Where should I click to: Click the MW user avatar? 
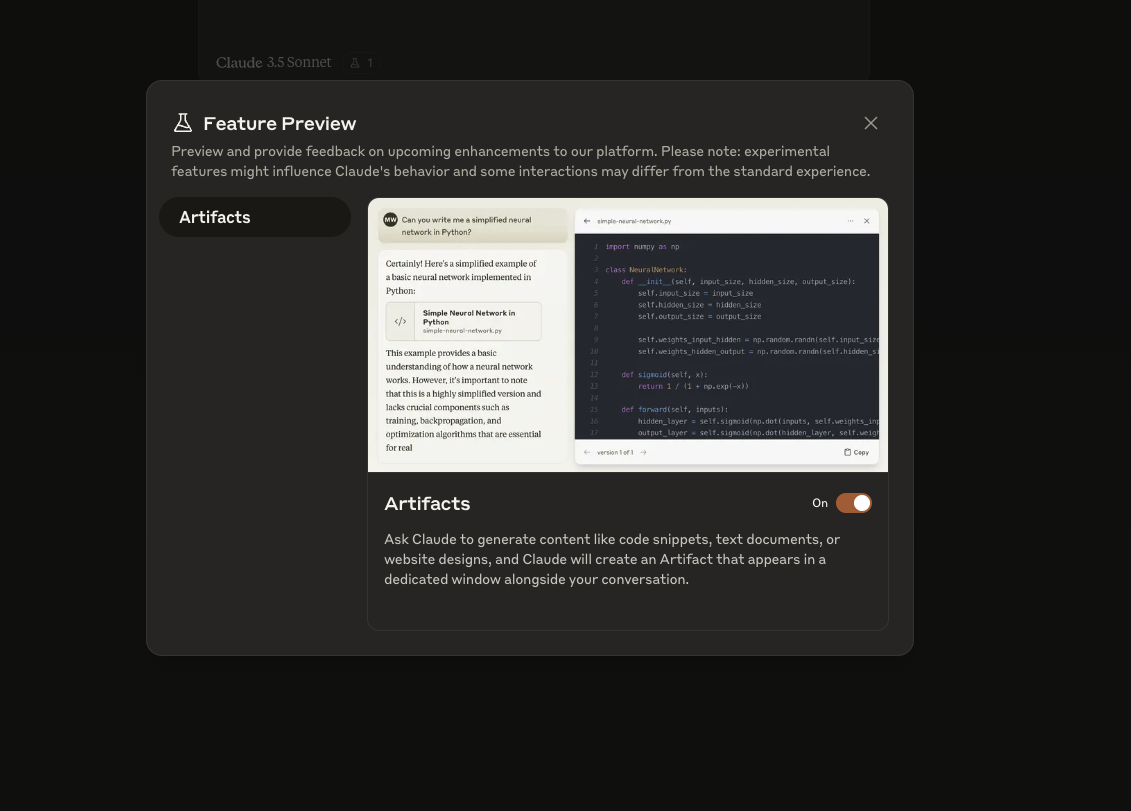[390, 219]
